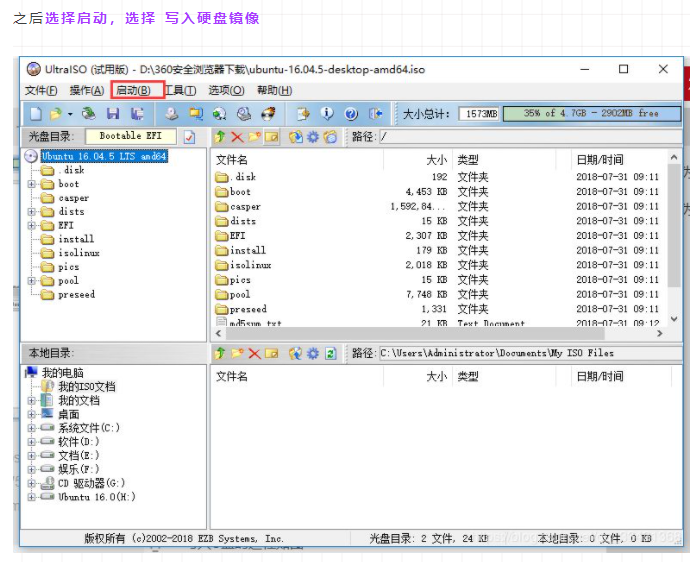Click the Make CD/DVD image icon
697x562 pixels.
[x=172, y=114]
